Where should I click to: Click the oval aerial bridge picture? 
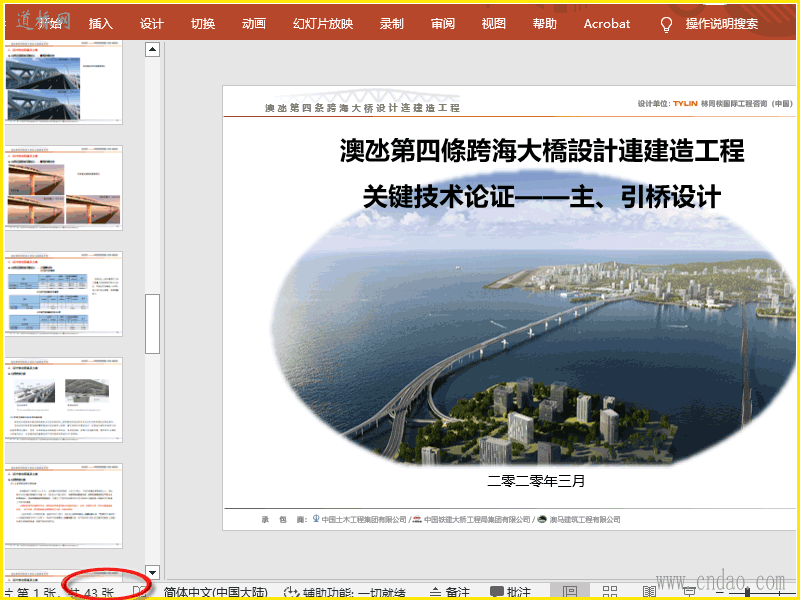point(533,319)
